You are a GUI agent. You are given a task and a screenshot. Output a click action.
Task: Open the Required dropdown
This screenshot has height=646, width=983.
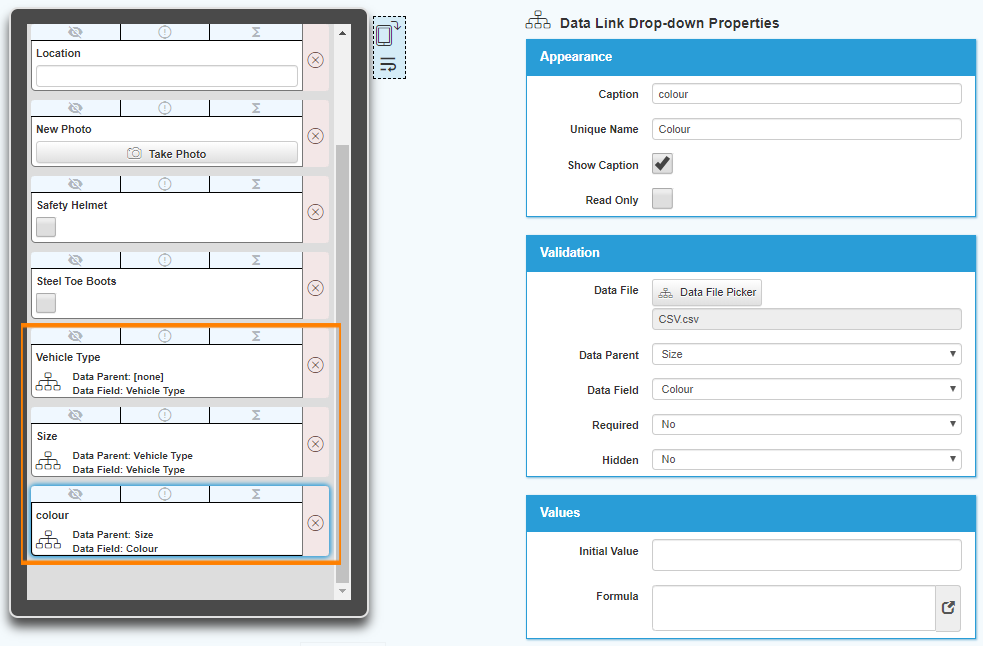pyautogui.click(x=806, y=424)
